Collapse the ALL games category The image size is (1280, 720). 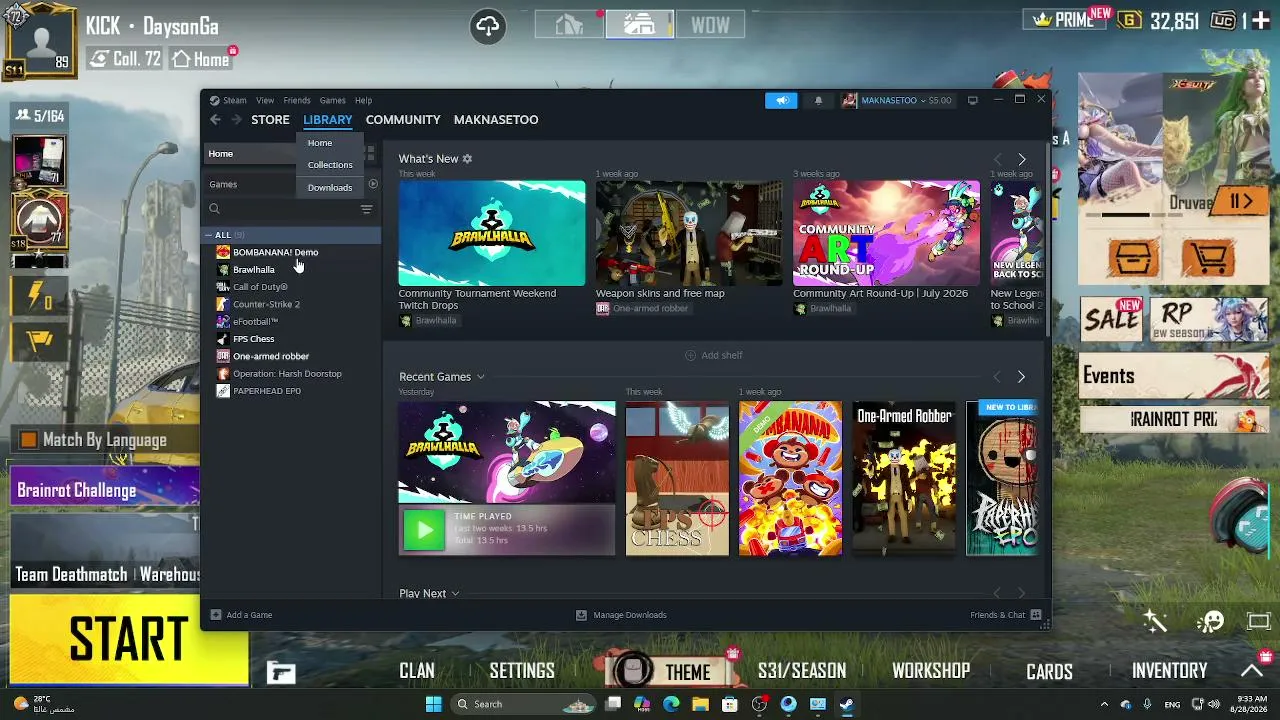tap(208, 235)
